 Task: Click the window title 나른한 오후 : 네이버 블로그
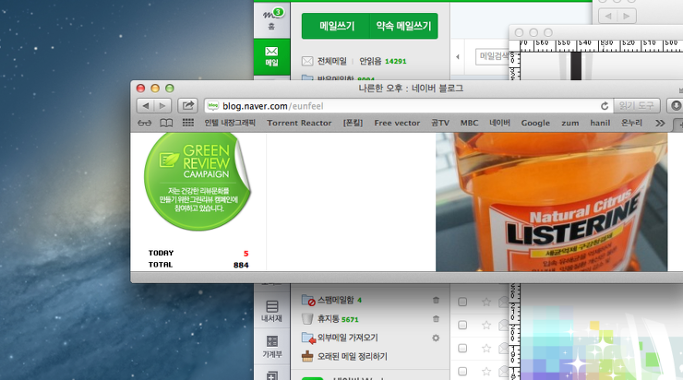pos(410,88)
